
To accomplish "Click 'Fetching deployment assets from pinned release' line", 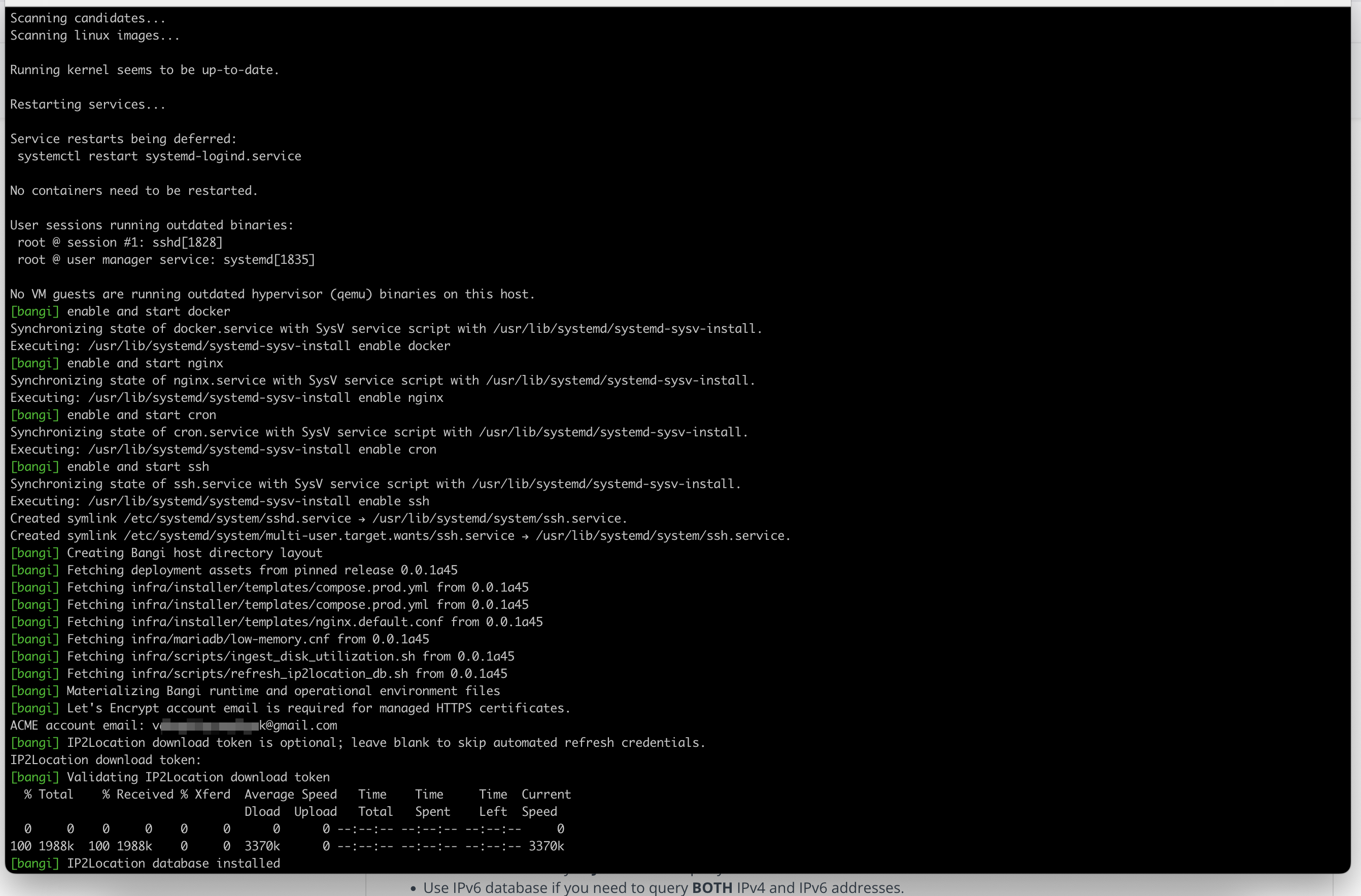I will (234, 570).
